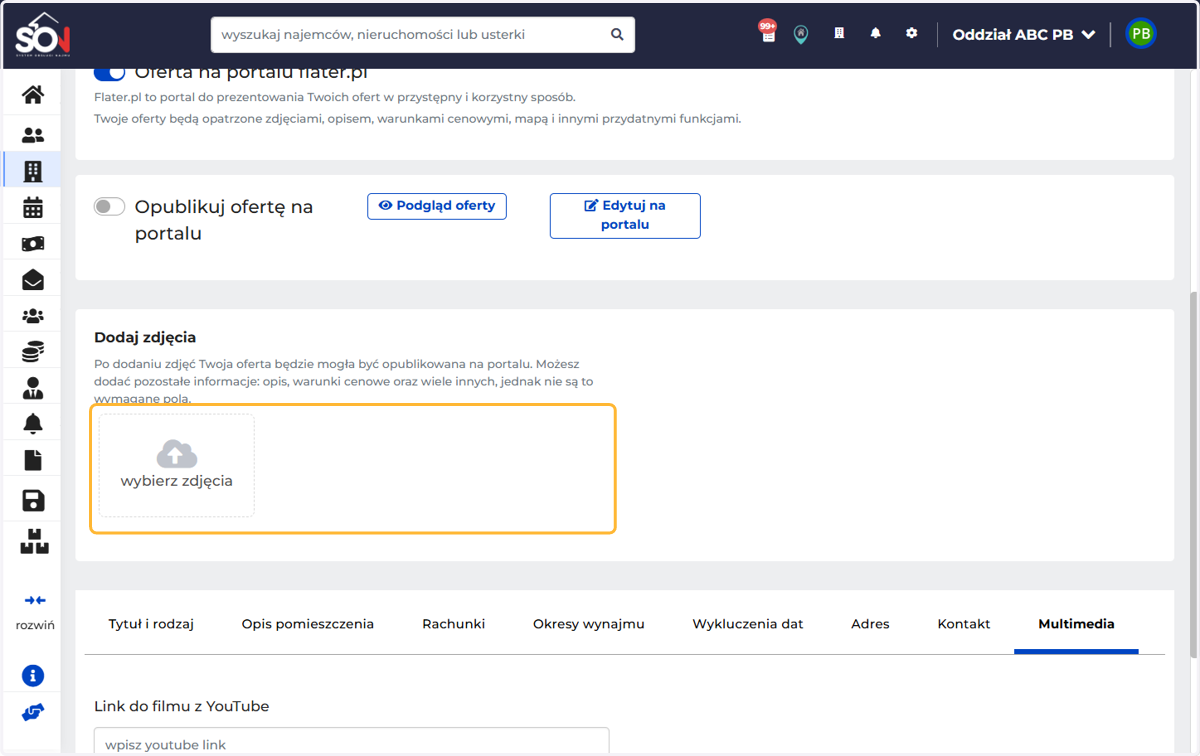Click the page vertical scrollbar
1200x756 pixels.
pyautogui.click(x=1193, y=475)
